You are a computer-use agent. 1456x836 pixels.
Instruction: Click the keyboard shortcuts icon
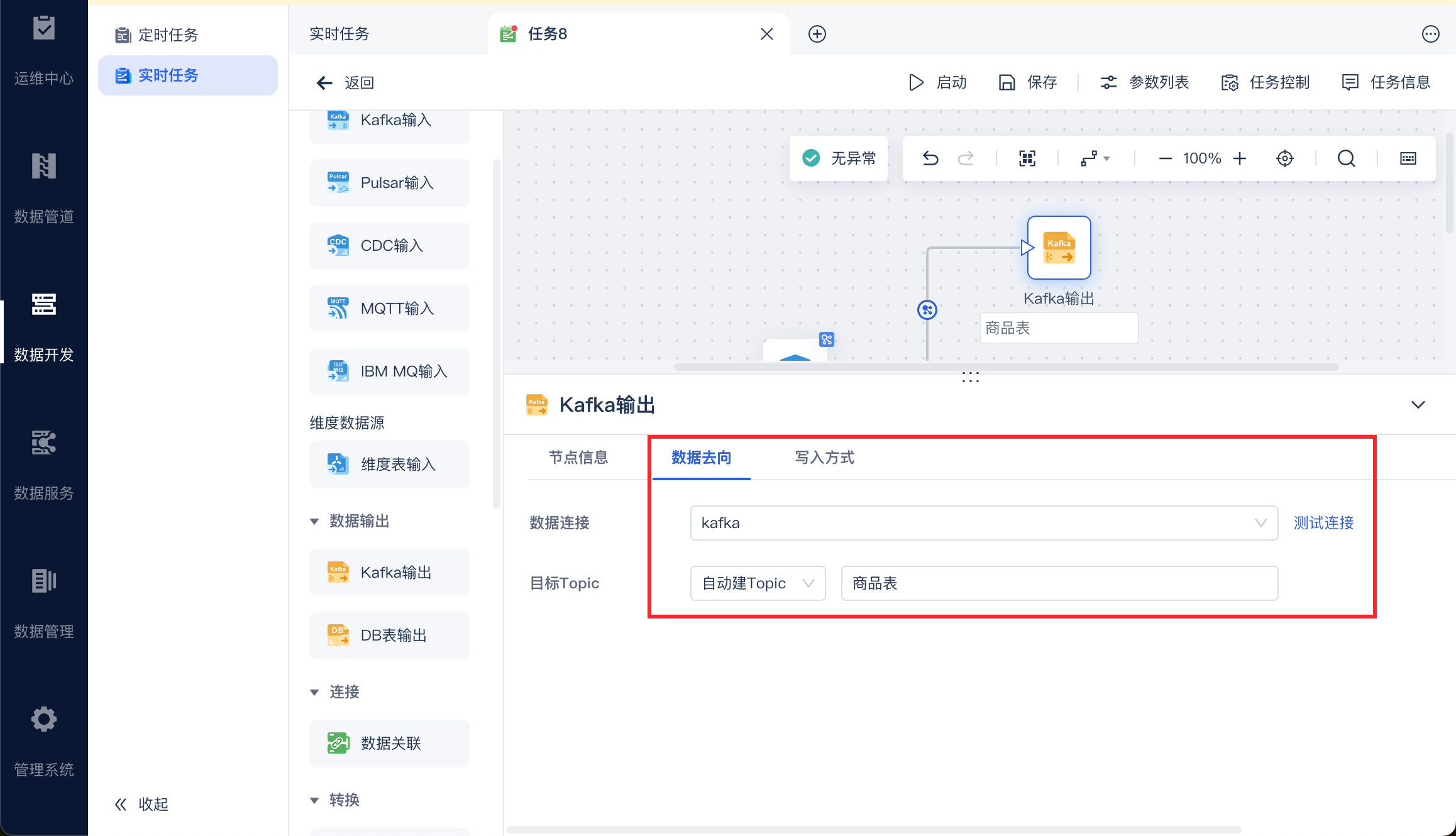pos(1408,158)
